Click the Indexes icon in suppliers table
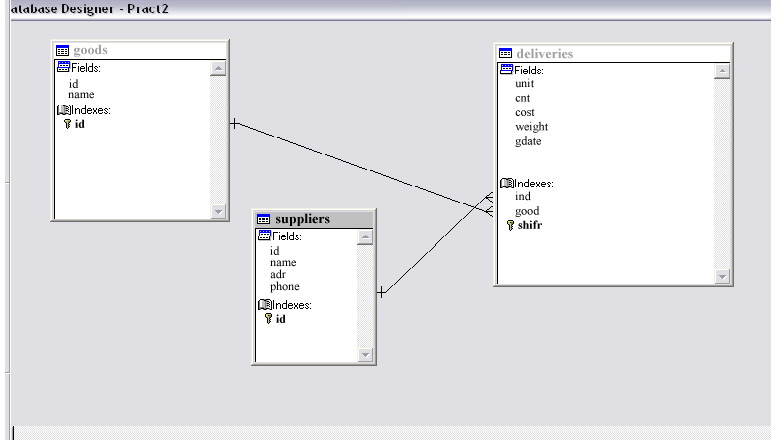 click(x=265, y=305)
